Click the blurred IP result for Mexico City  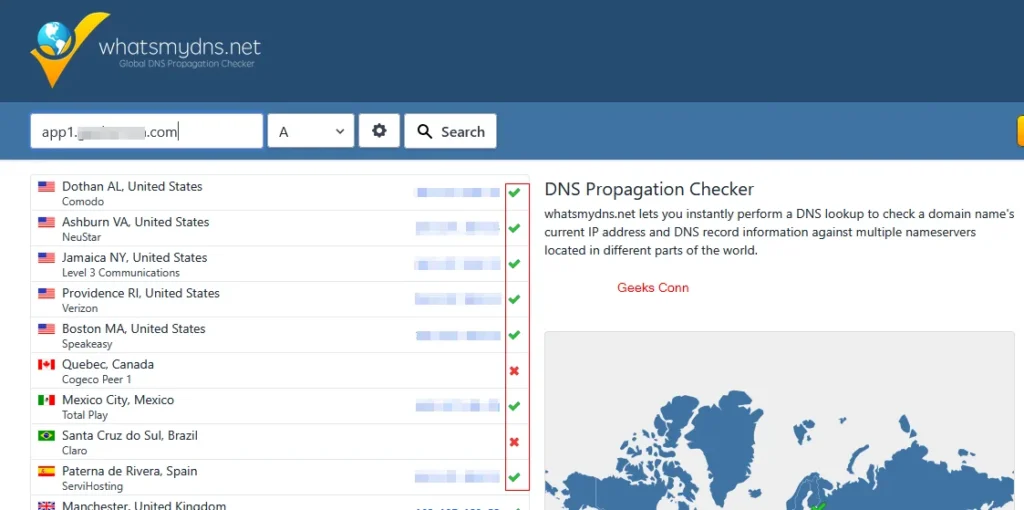pos(457,406)
